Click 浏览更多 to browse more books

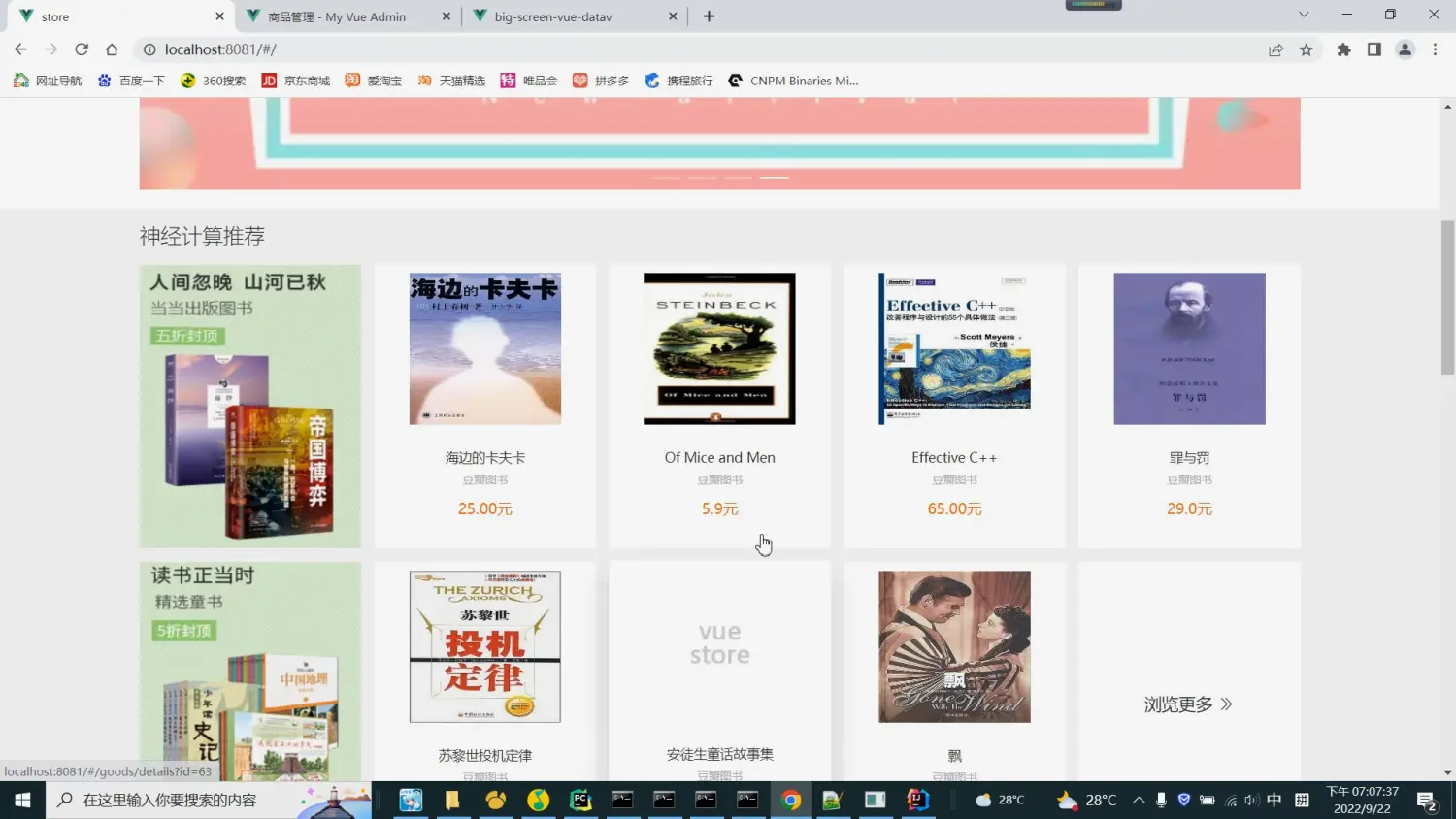[1188, 704]
